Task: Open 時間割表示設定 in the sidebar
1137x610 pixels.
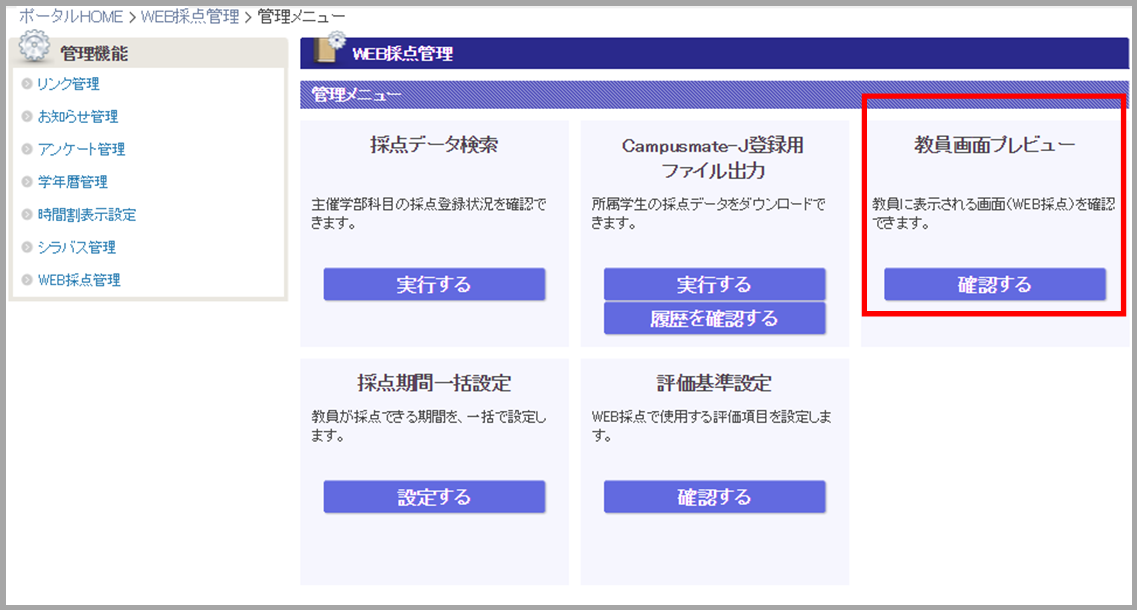Action: click(x=87, y=215)
